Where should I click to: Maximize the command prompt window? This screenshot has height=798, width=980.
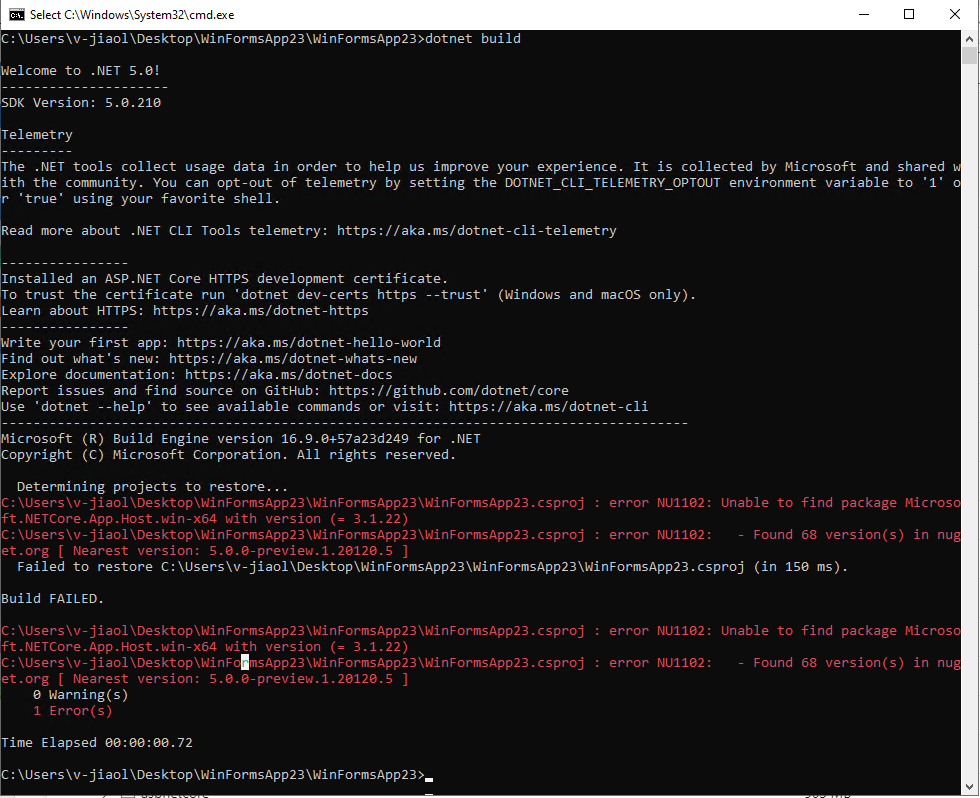(909, 13)
